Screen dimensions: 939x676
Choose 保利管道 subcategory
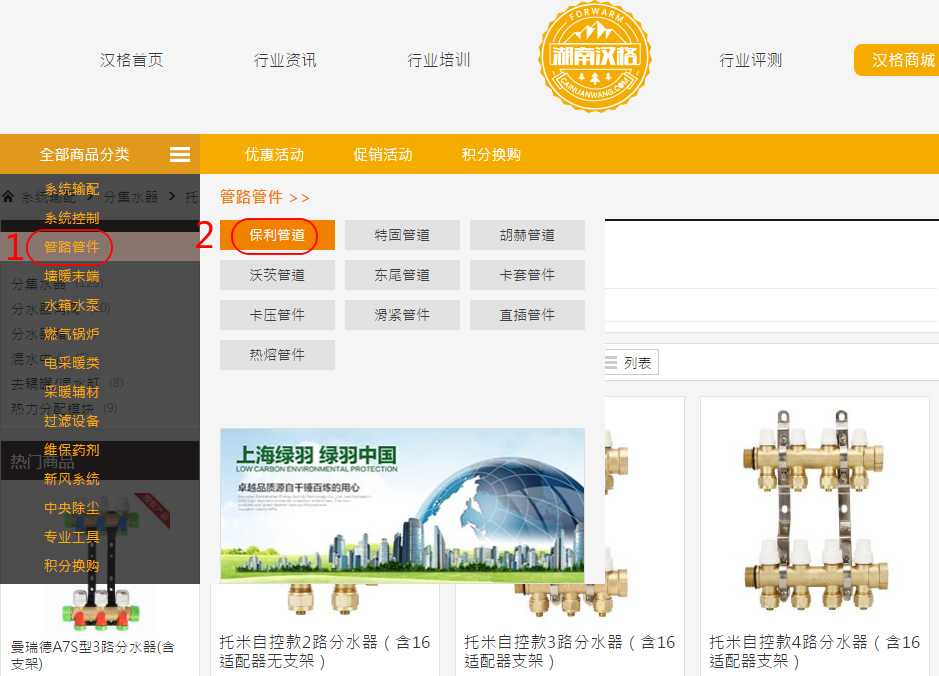(277, 235)
